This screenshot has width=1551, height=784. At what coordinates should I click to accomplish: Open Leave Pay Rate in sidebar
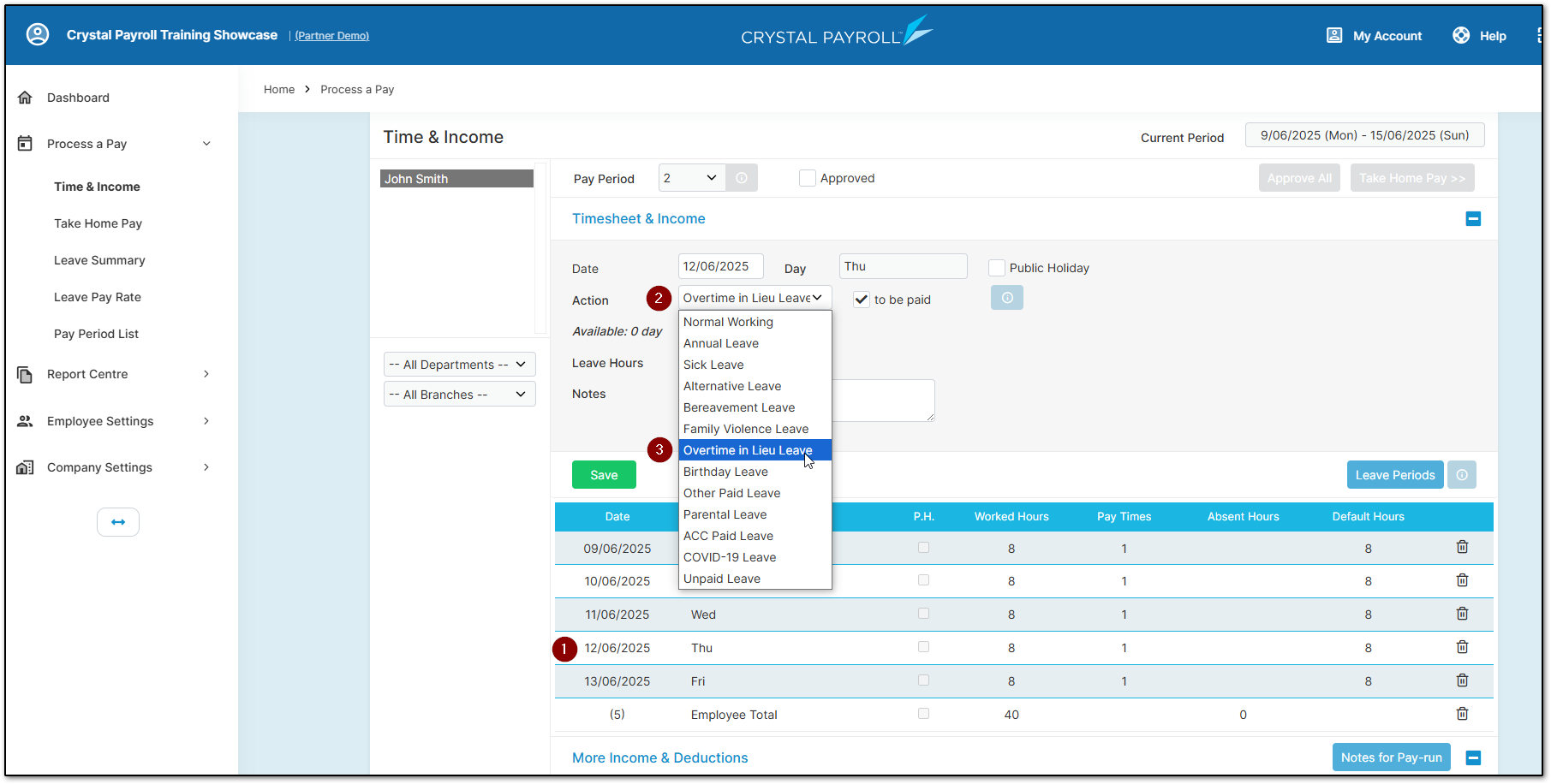point(98,297)
